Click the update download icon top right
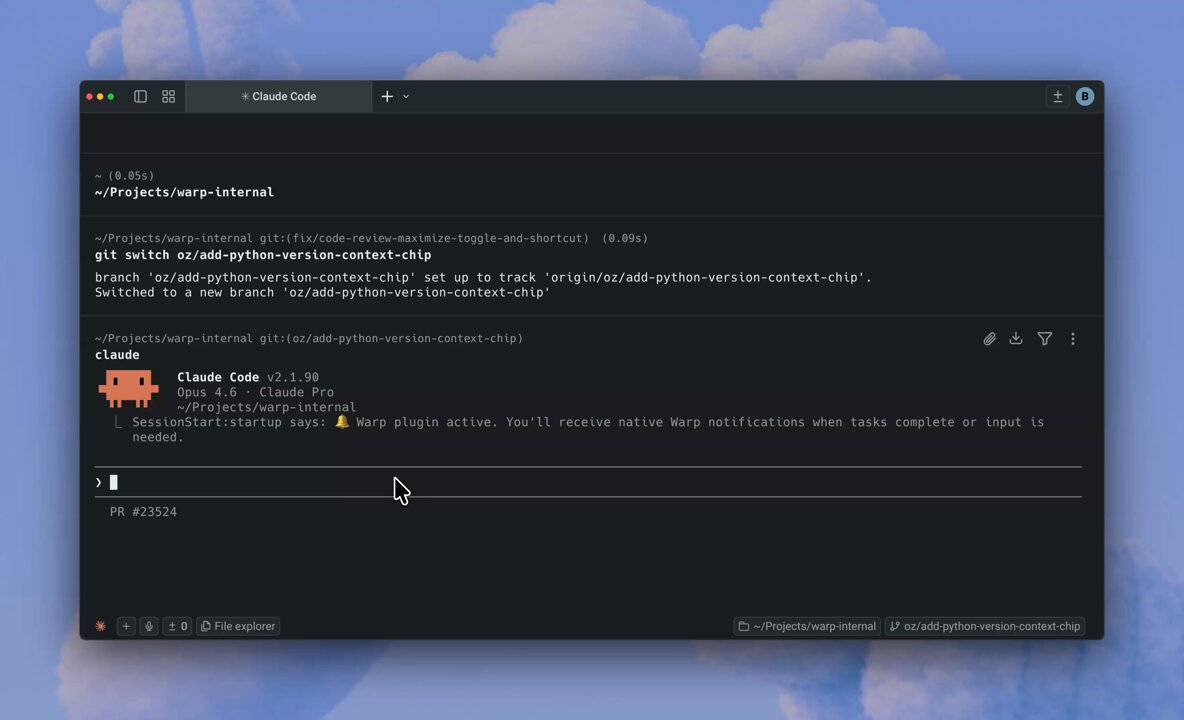 click(1057, 97)
